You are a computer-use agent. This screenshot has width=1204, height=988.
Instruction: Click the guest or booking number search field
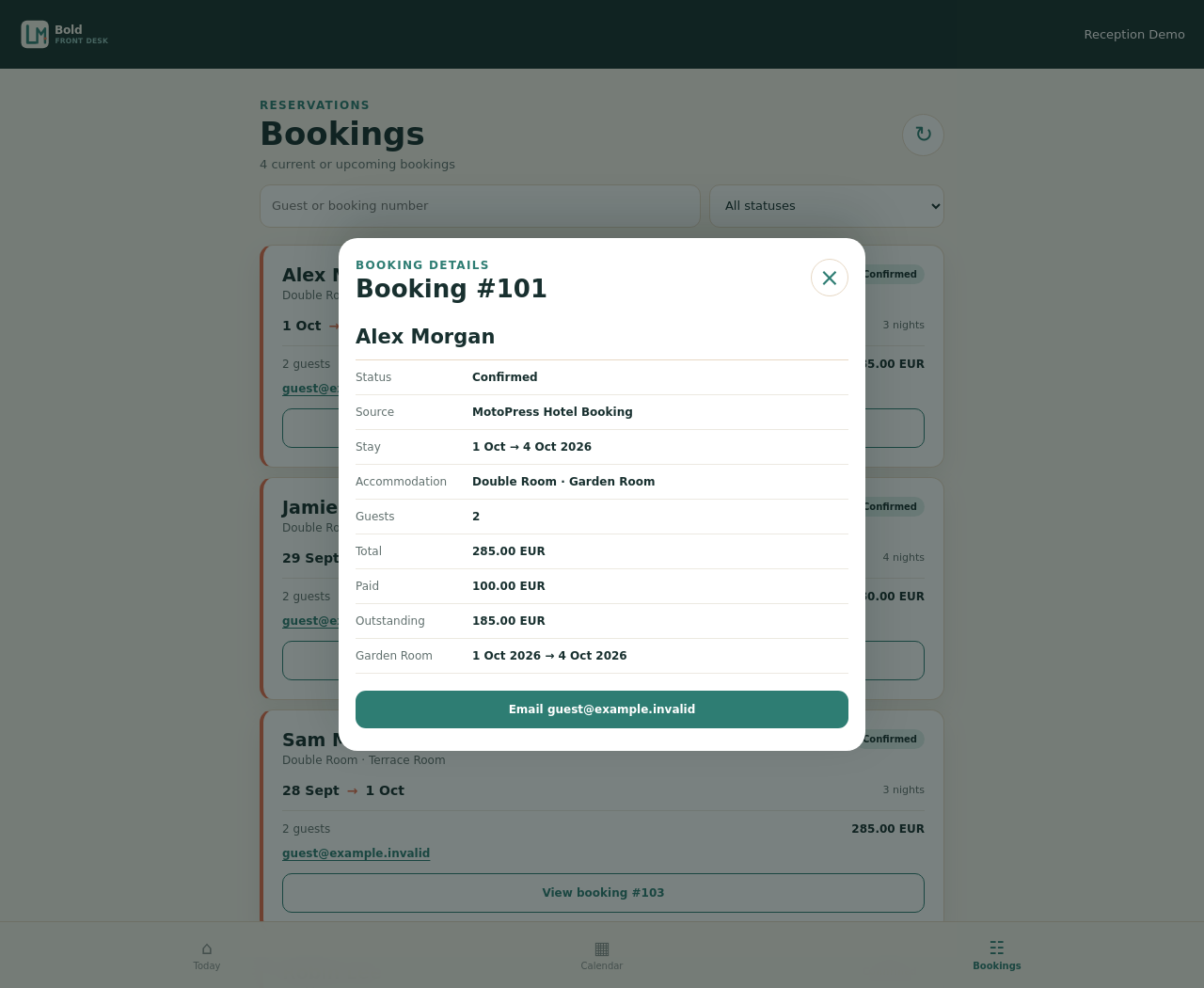click(480, 206)
